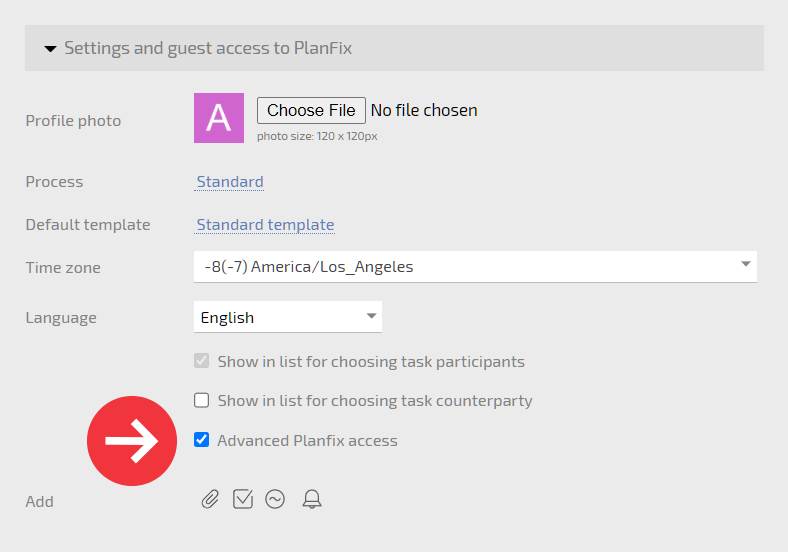Add a reminder with the bell icon
The height and width of the screenshot is (552, 788).
(312, 499)
